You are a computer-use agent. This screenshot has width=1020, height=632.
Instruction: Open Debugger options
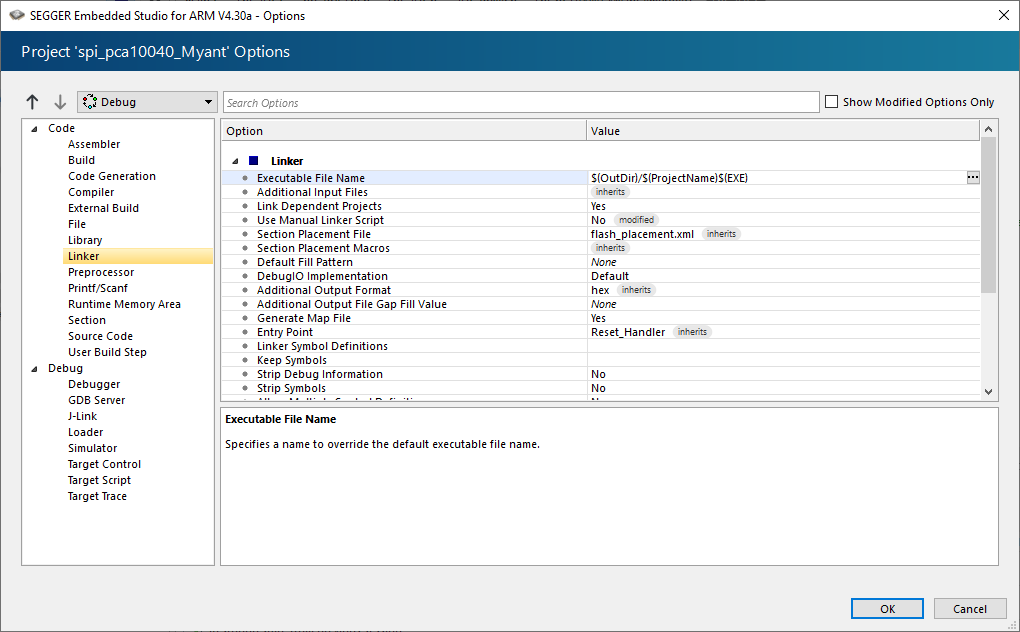[94, 384]
